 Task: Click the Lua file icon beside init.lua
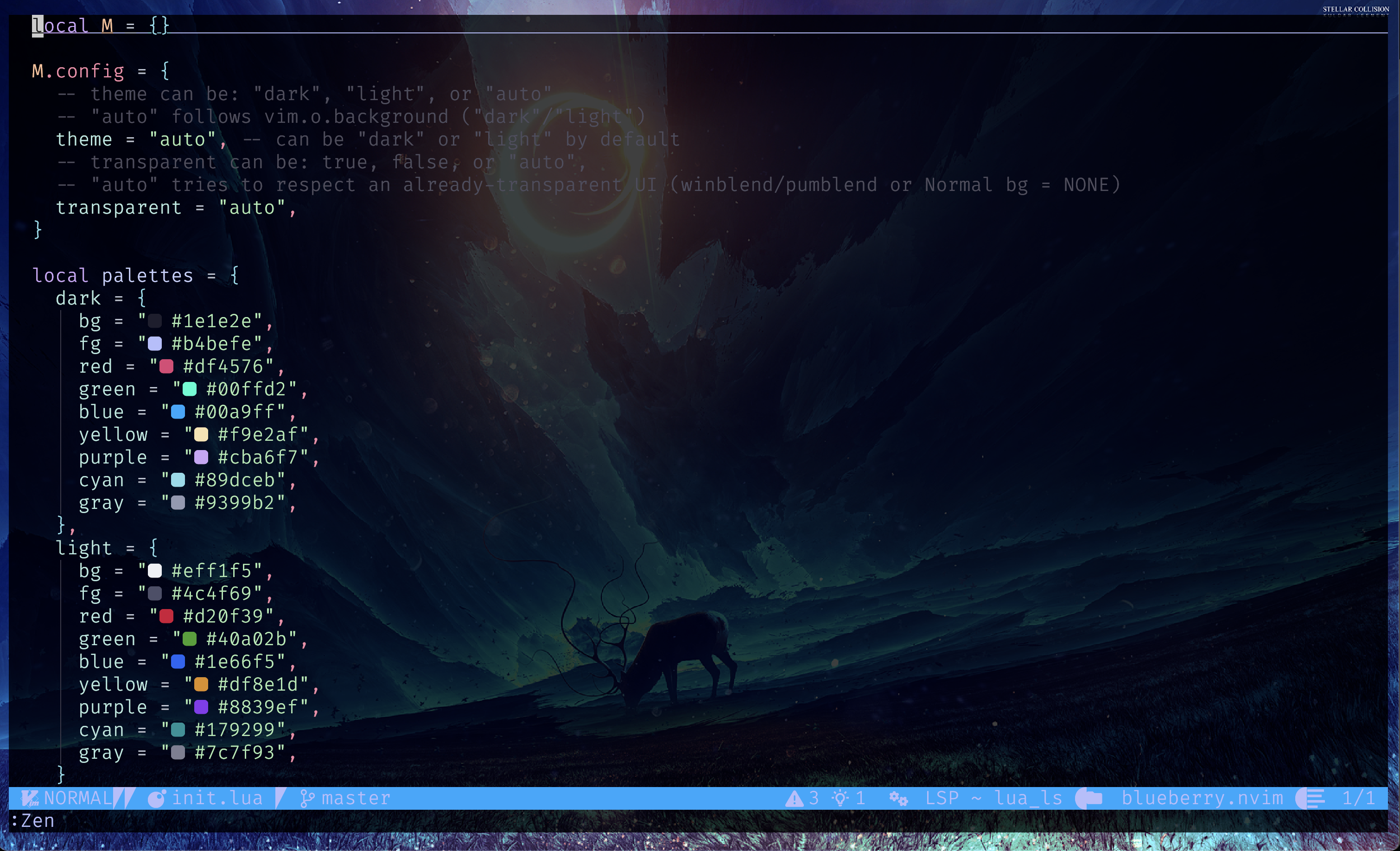[156, 799]
